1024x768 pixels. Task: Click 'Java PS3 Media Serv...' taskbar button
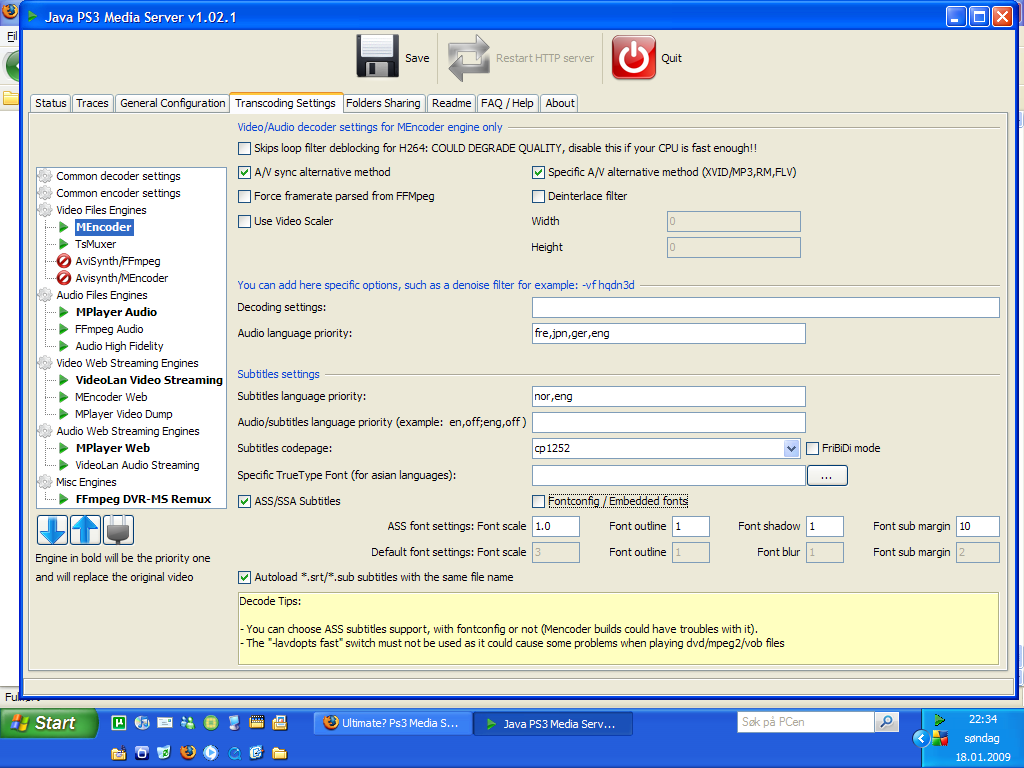point(552,724)
